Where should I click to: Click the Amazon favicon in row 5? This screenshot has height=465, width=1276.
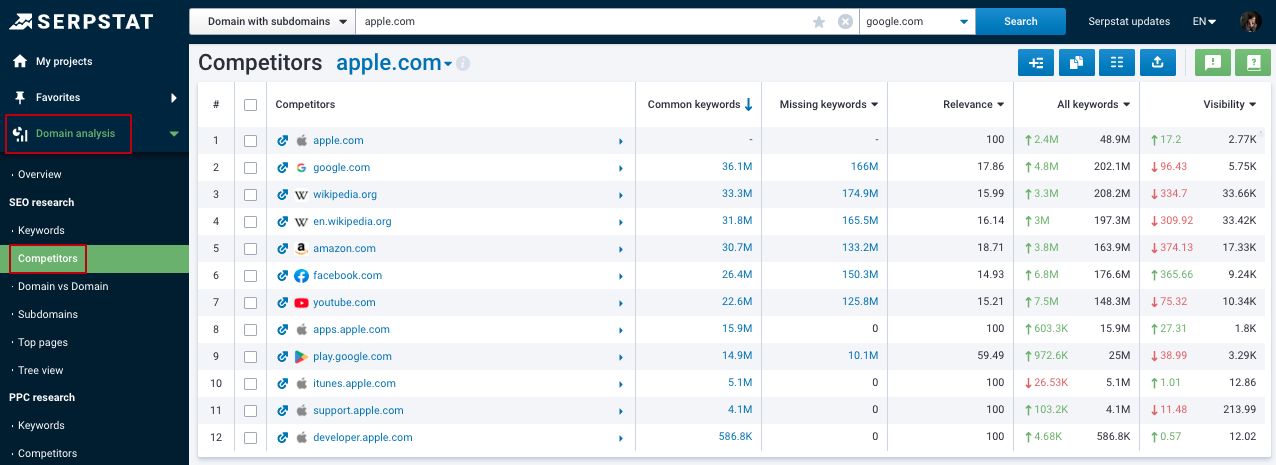coord(301,249)
